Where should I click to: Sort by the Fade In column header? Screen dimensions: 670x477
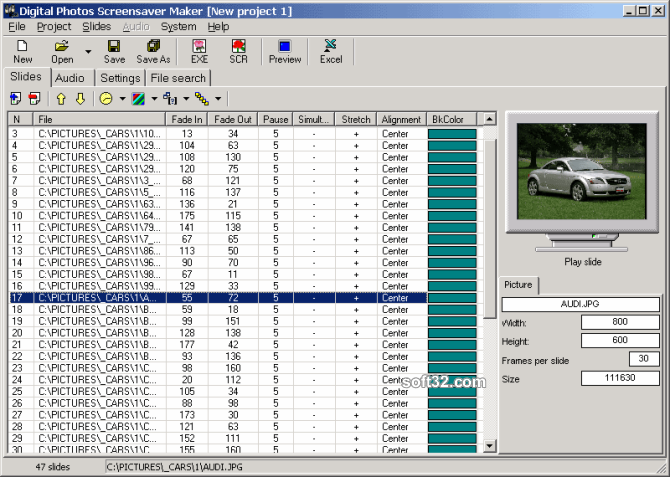pos(187,119)
